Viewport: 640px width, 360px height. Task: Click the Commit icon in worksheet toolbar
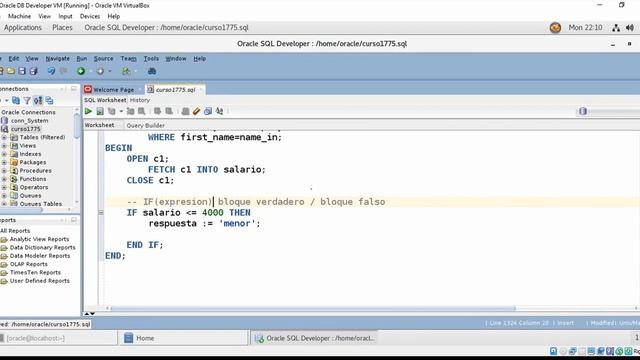click(157, 111)
